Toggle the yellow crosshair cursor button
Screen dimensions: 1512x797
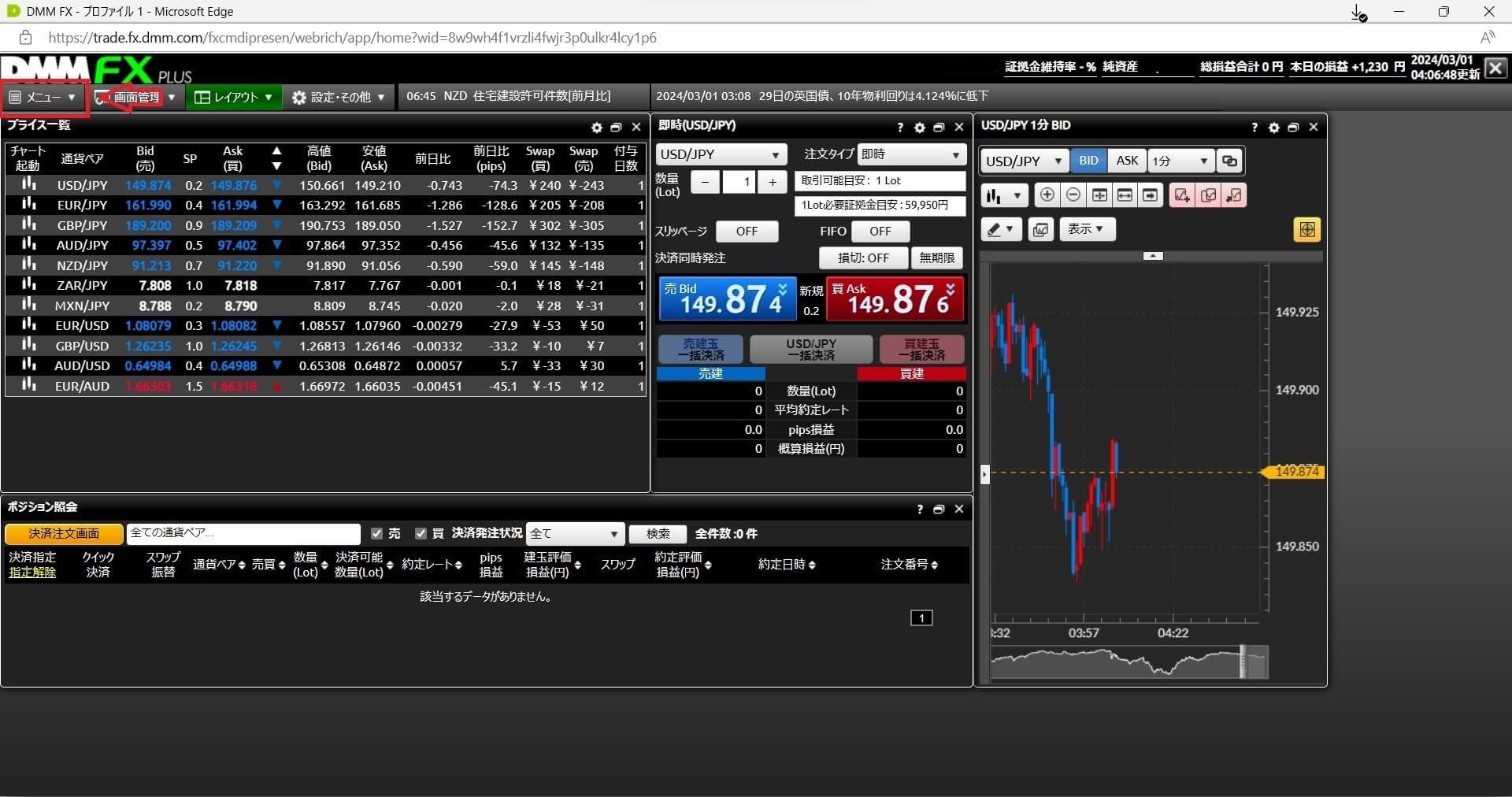tap(1306, 230)
